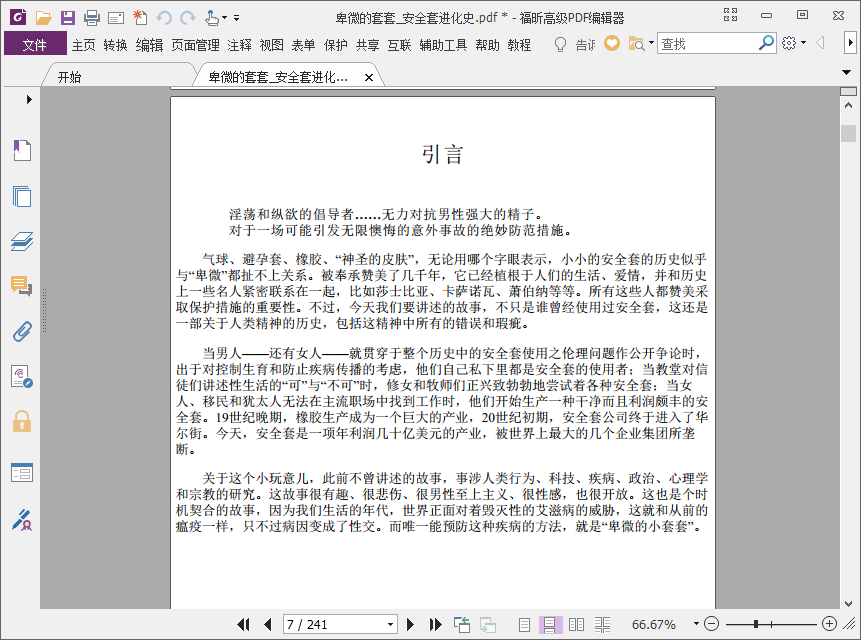Go to the previous page
The width and height of the screenshot is (861, 640).
click(x=268, y=624)
